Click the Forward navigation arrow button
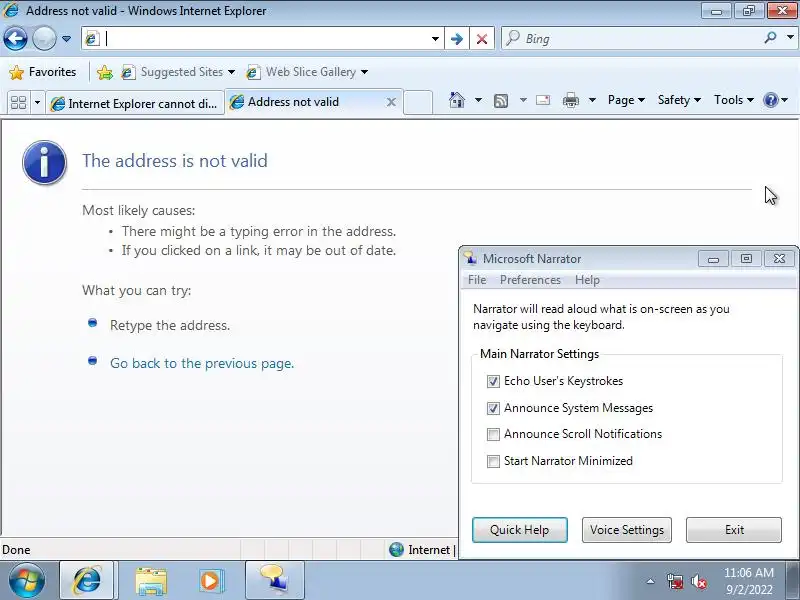Image resolution: width=800 pixels, height=600 pixels. [44, 38]
